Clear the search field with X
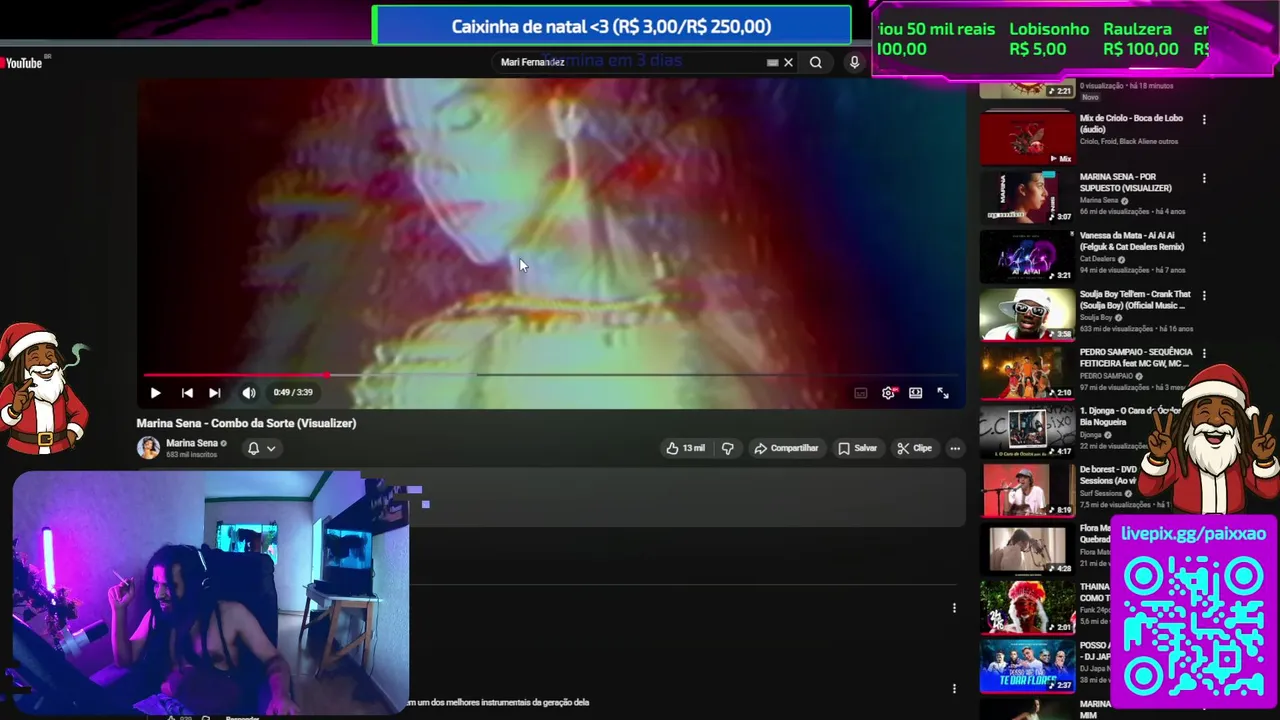Image resolution: width=1280 pixels, height=720 pixels. pyautogui.click(x=788, y=62)
